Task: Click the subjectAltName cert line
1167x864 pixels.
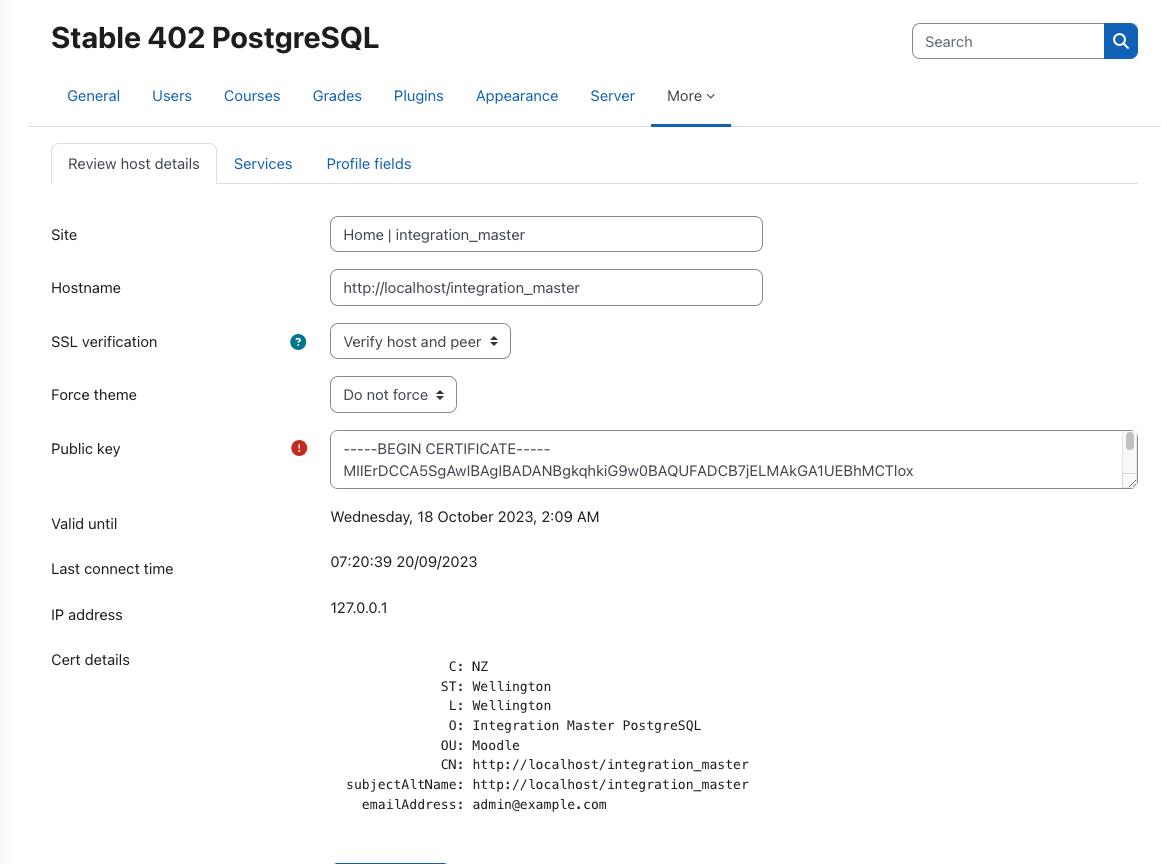Action: (x=548, y=784)
